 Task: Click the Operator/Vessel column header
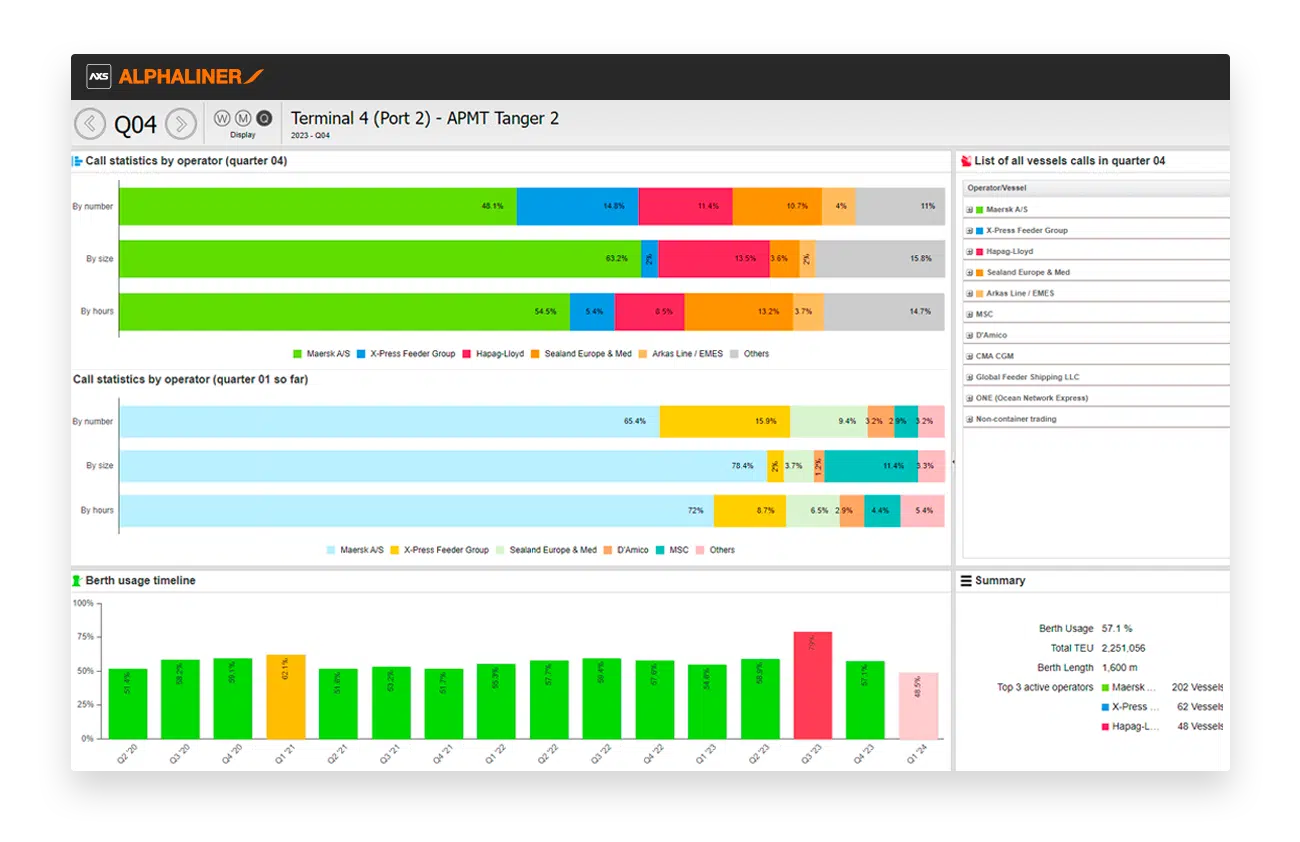coord(1096,188)
